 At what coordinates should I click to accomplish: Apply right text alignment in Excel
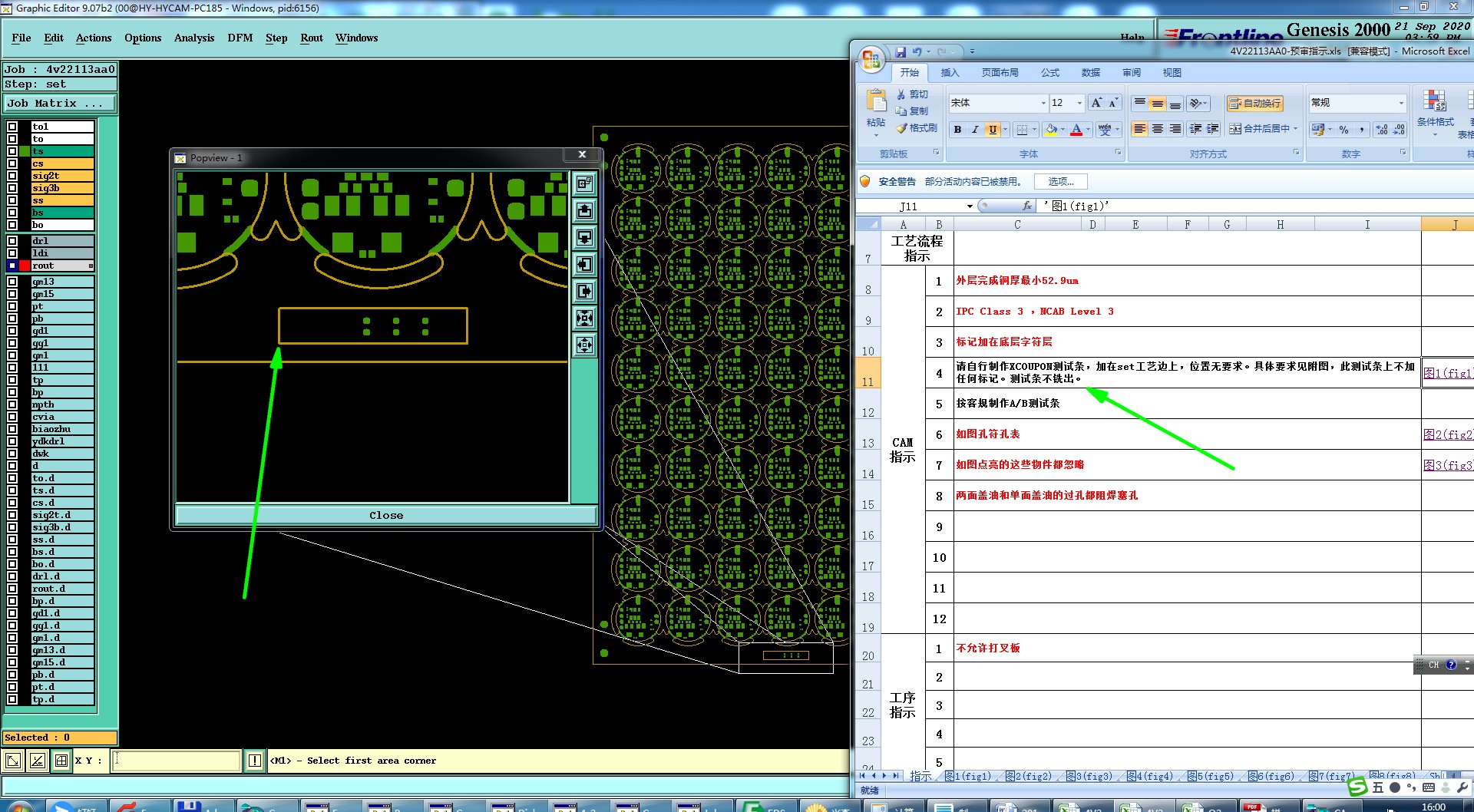point(1175,129)
